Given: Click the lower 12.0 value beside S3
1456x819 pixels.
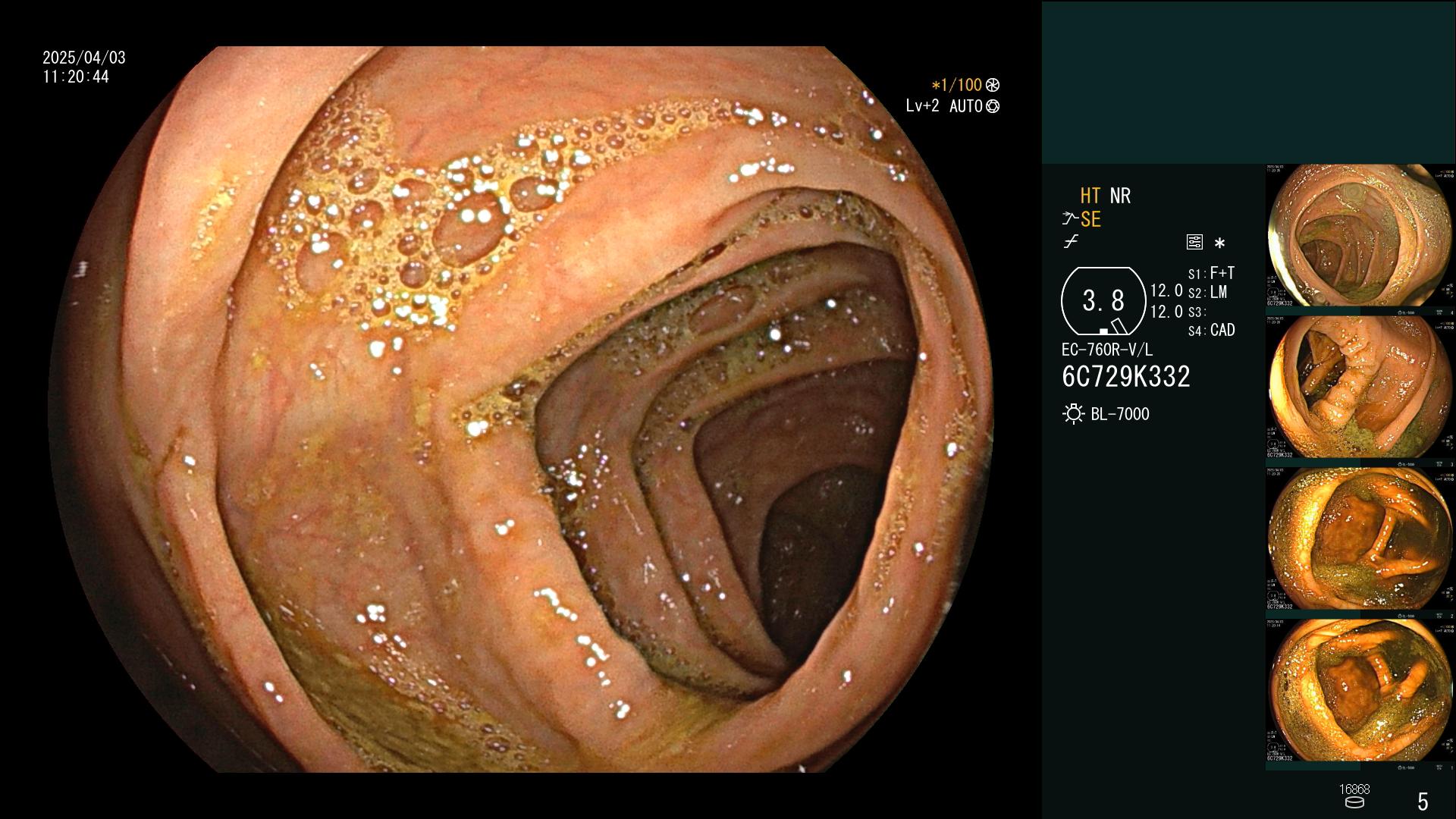Looking at the screenshot, I should pos(1166,312).
